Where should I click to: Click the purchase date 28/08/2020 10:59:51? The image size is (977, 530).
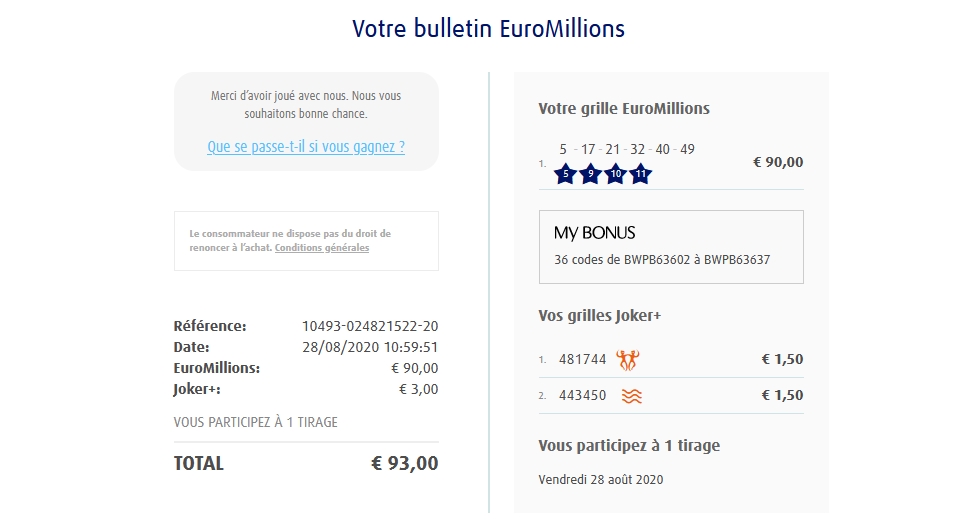coord(370,347)
